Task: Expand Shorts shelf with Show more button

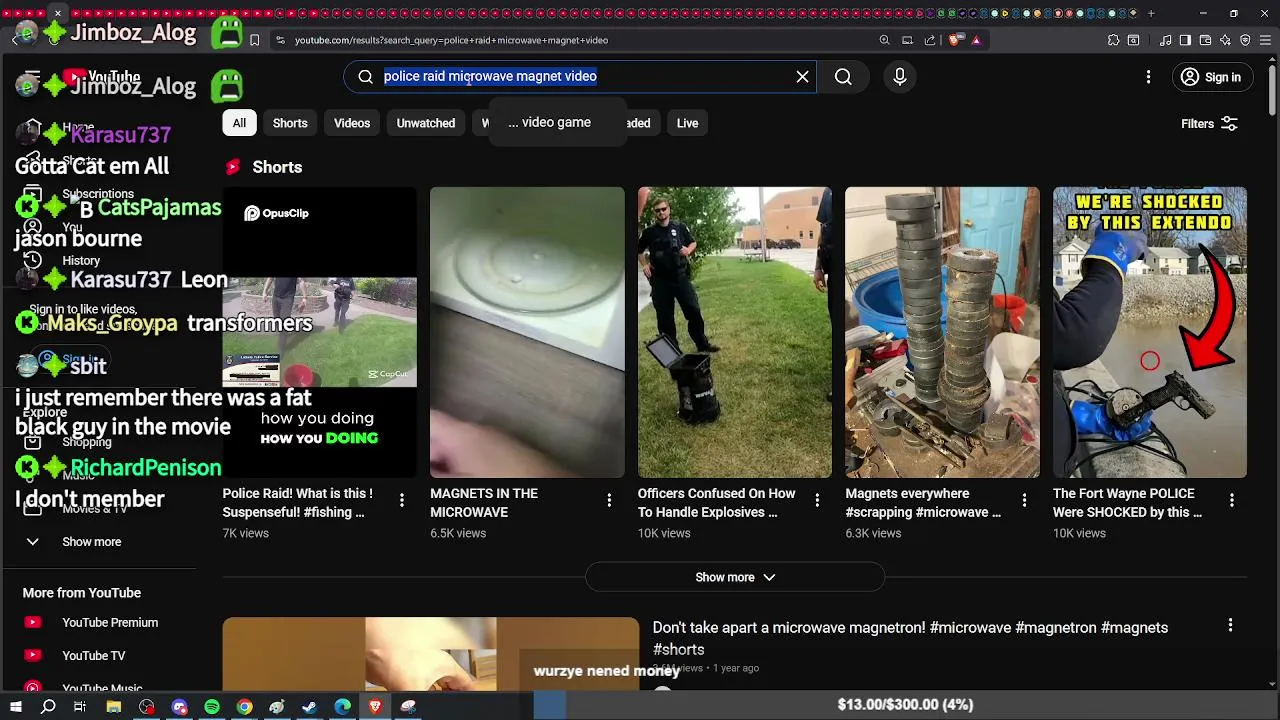Action: click(735, 577)
